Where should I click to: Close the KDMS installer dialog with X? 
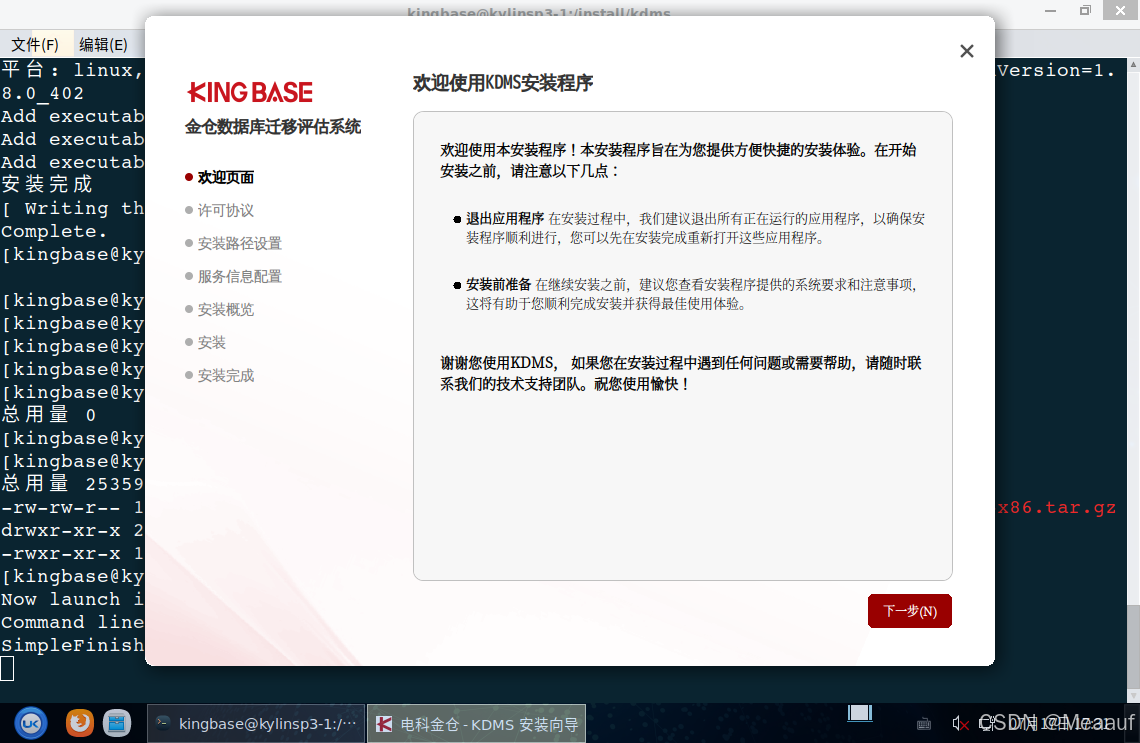[x=966, y=51]
